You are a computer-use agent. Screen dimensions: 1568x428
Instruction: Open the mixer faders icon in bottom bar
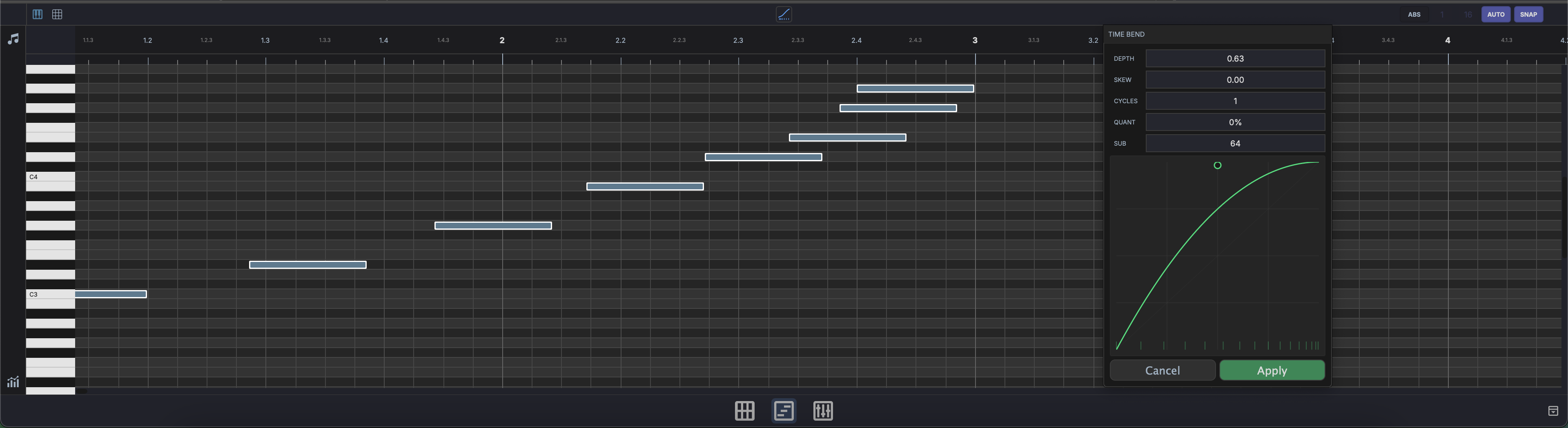823,411
